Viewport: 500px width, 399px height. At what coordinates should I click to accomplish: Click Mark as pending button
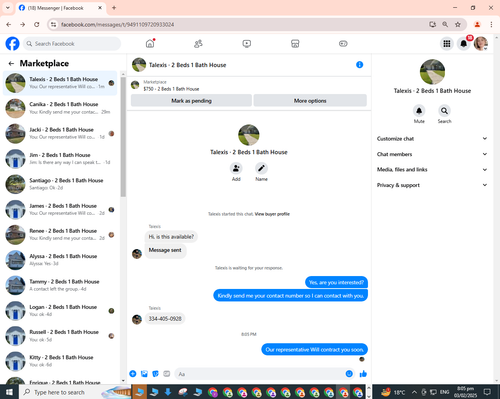point(191,101)
